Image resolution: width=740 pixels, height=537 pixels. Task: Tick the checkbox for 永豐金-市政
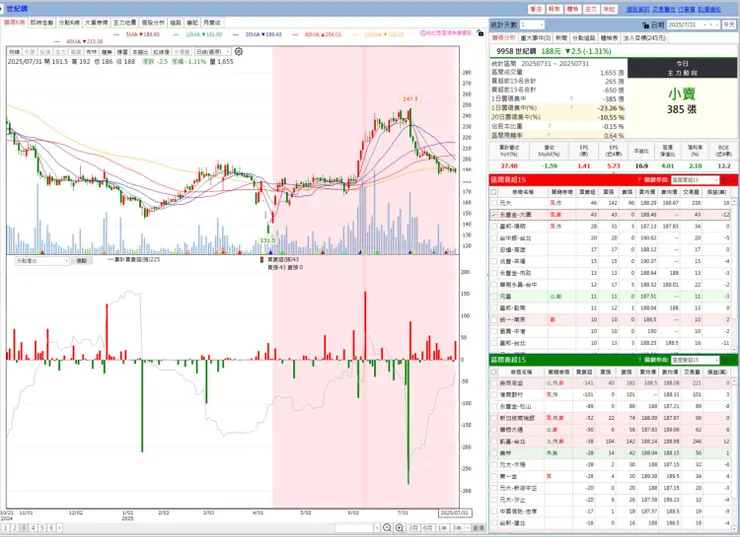tap(494, 273)
